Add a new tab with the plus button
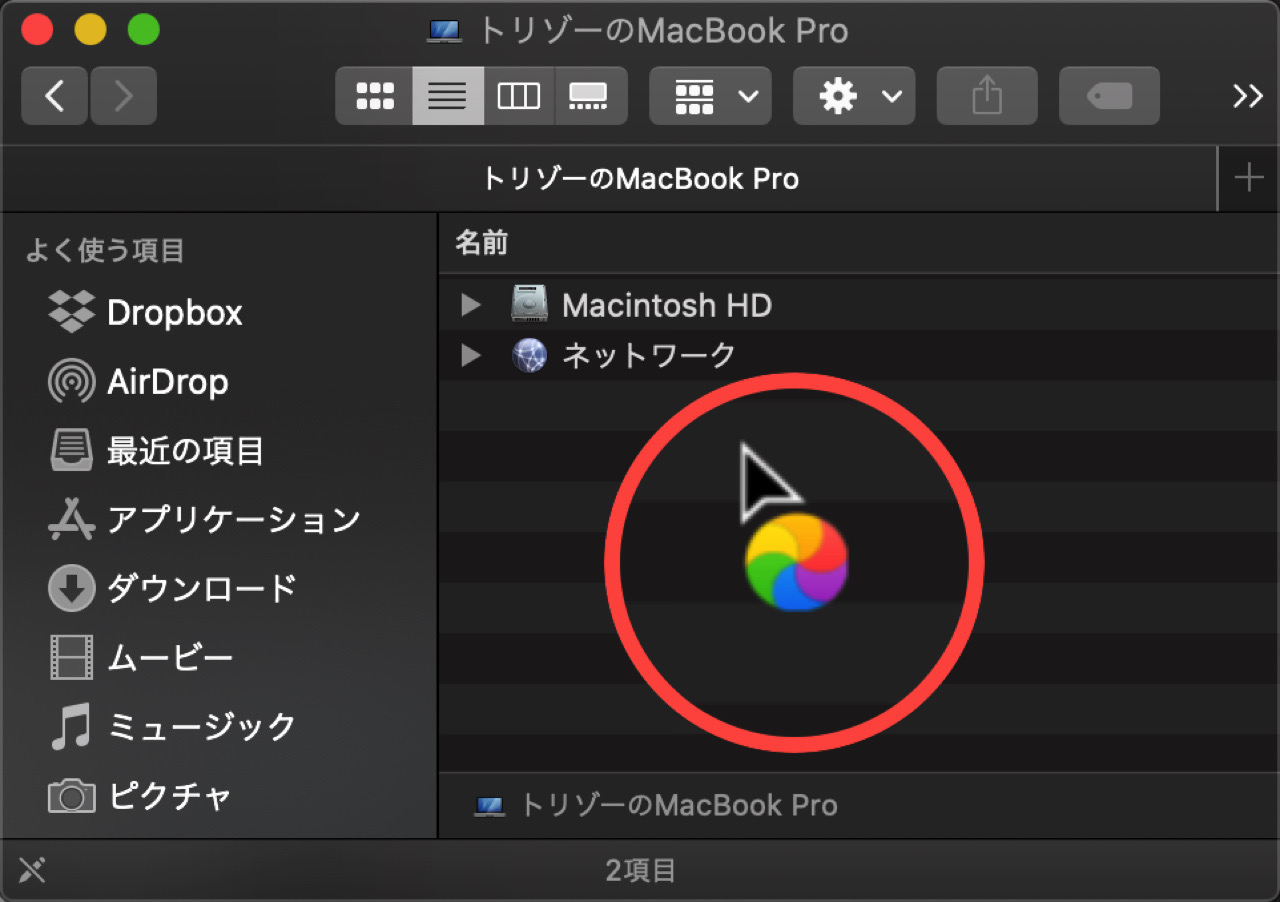The image size is (1280, 902). (x=1249, y=179)
